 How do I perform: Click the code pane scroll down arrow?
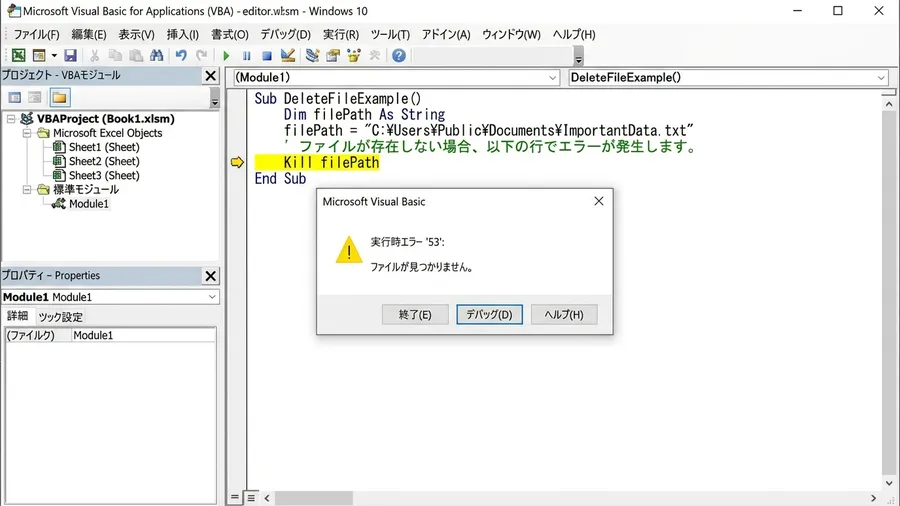889,483
